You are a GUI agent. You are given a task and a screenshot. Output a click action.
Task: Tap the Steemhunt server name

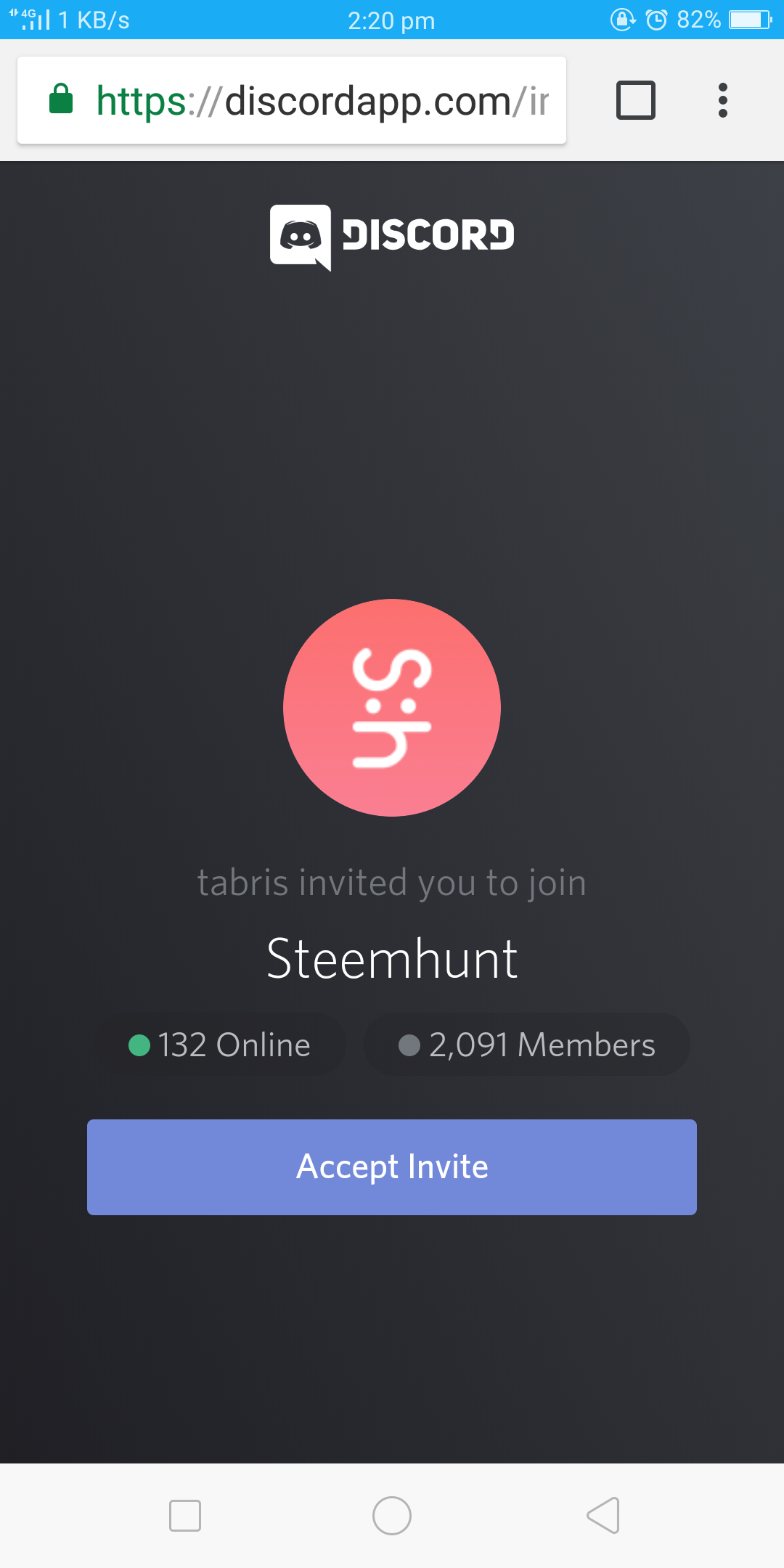coord(392,959)
